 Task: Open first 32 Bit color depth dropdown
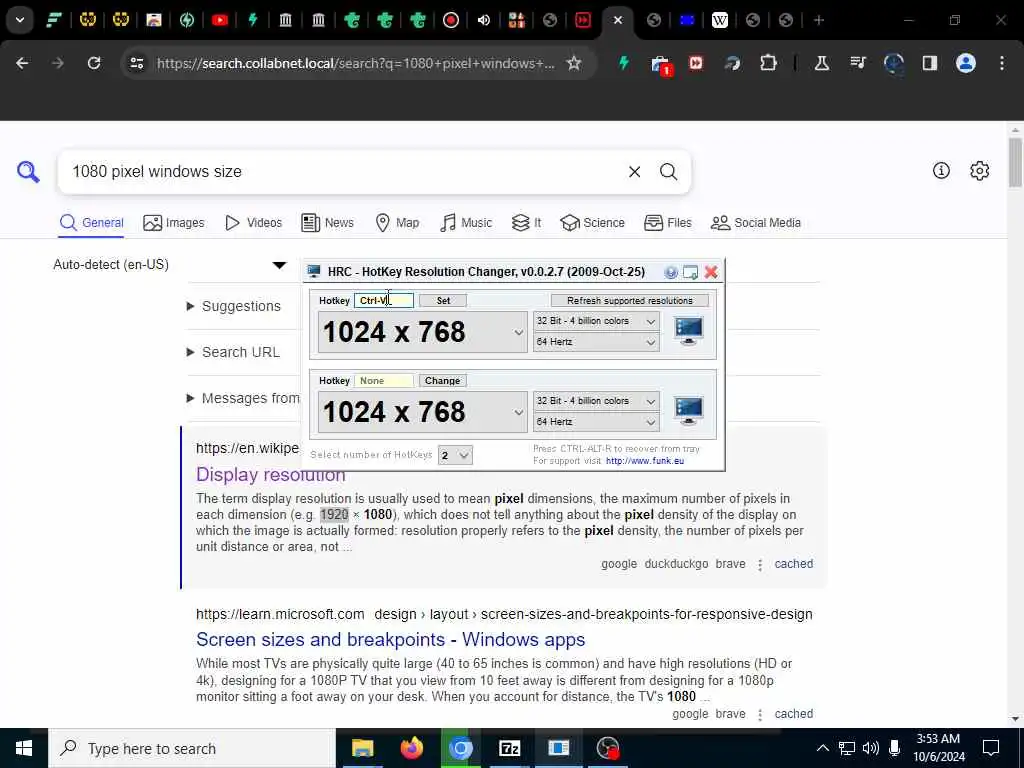pos(596,321)
